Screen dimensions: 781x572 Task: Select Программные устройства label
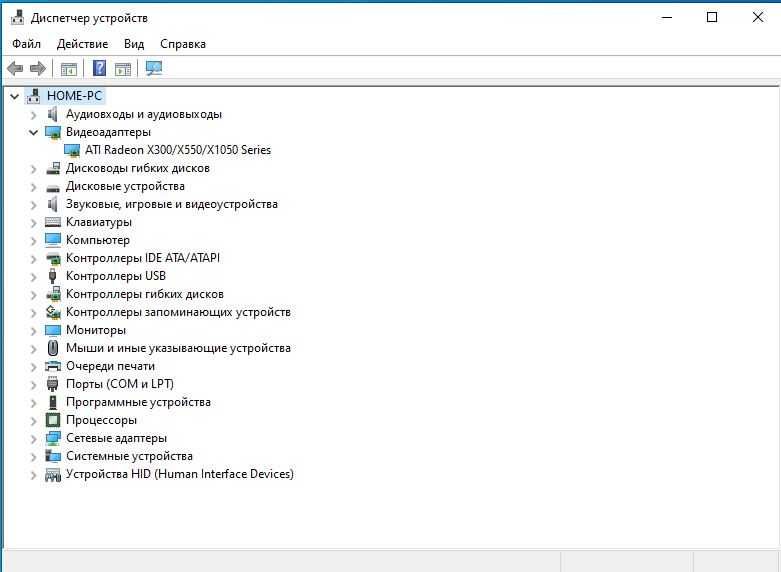click(138, 402)
